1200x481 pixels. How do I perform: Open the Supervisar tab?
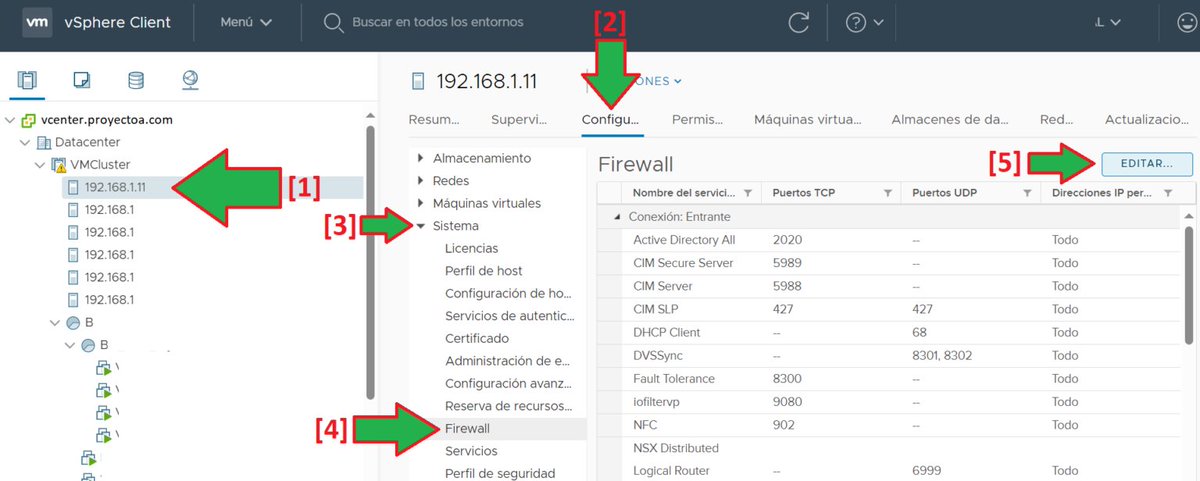519,120
